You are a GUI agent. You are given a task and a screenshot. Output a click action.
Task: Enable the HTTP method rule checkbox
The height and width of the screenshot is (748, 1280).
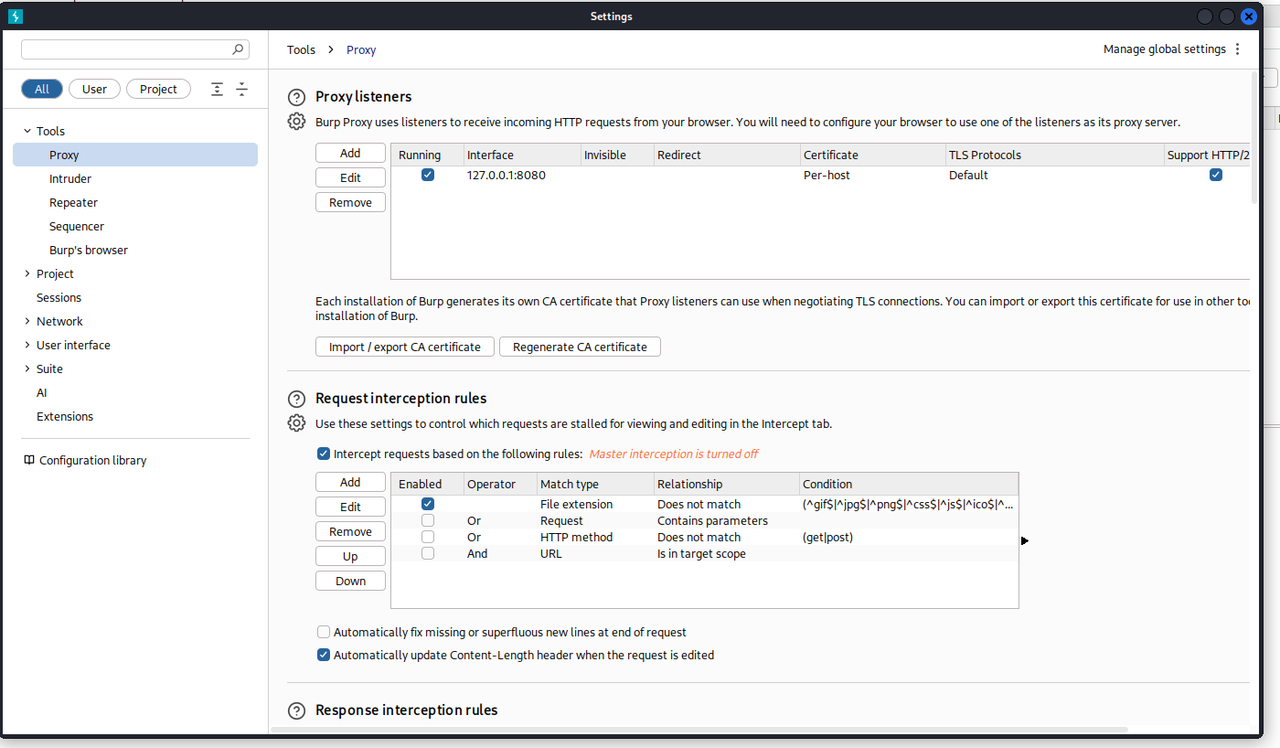pos(428,537)
